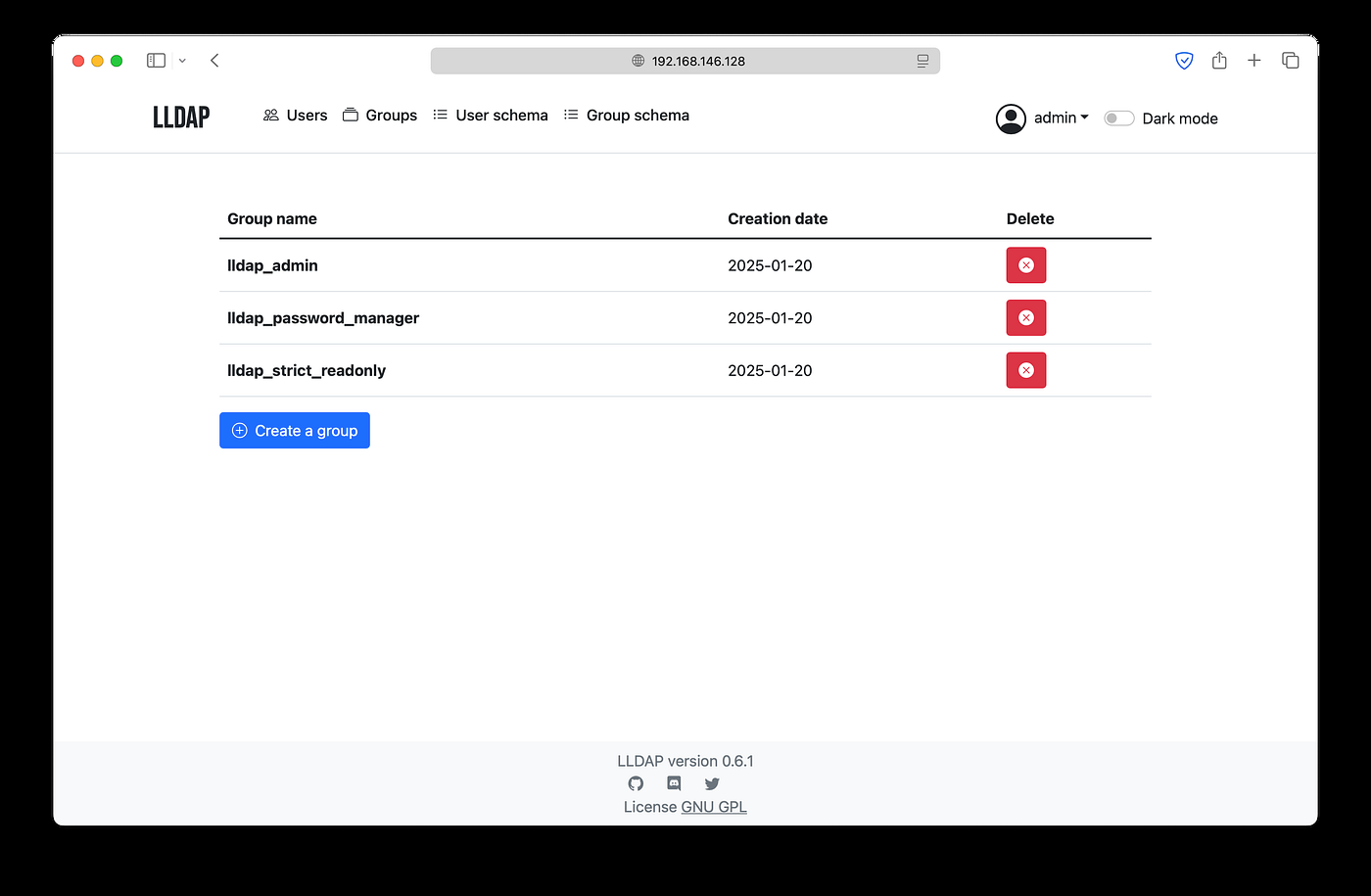Open the User schema page
Image resolution: width=1371 pixels, height=896 pixels.
point(491,116)
